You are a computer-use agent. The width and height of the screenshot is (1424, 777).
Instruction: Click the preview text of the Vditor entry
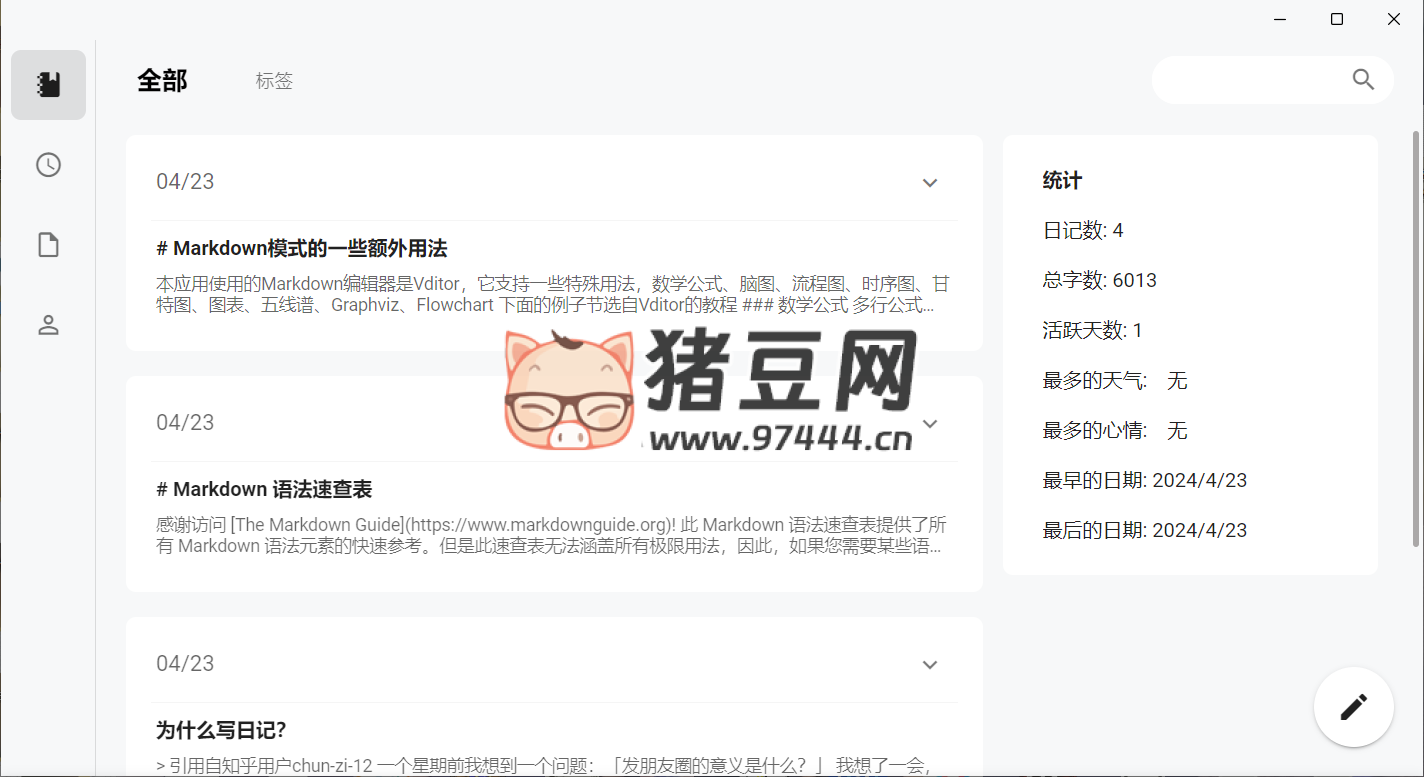click(x=553, y=294)
